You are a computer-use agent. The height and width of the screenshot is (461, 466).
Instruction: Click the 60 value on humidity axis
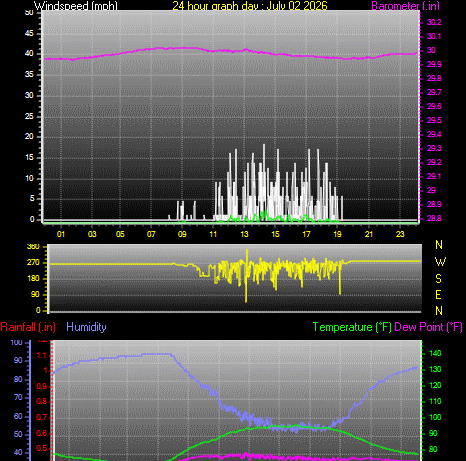[x=17, y=416]
